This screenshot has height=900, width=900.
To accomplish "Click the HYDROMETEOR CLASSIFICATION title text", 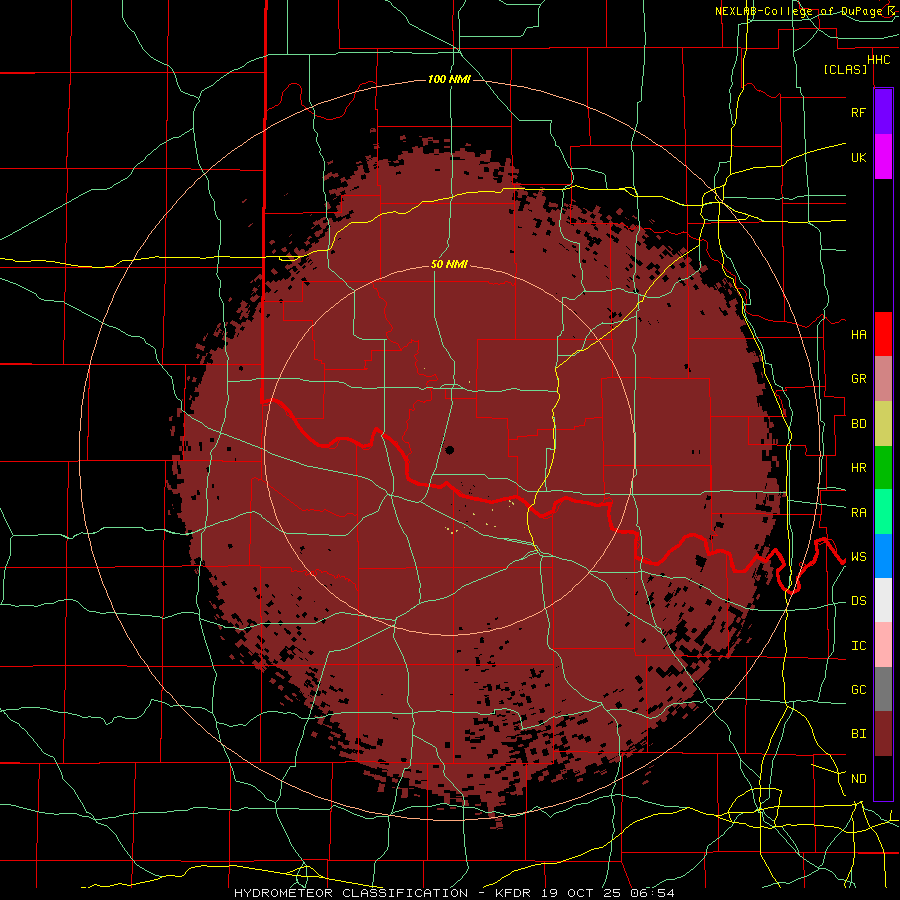I will click(351, 893).
